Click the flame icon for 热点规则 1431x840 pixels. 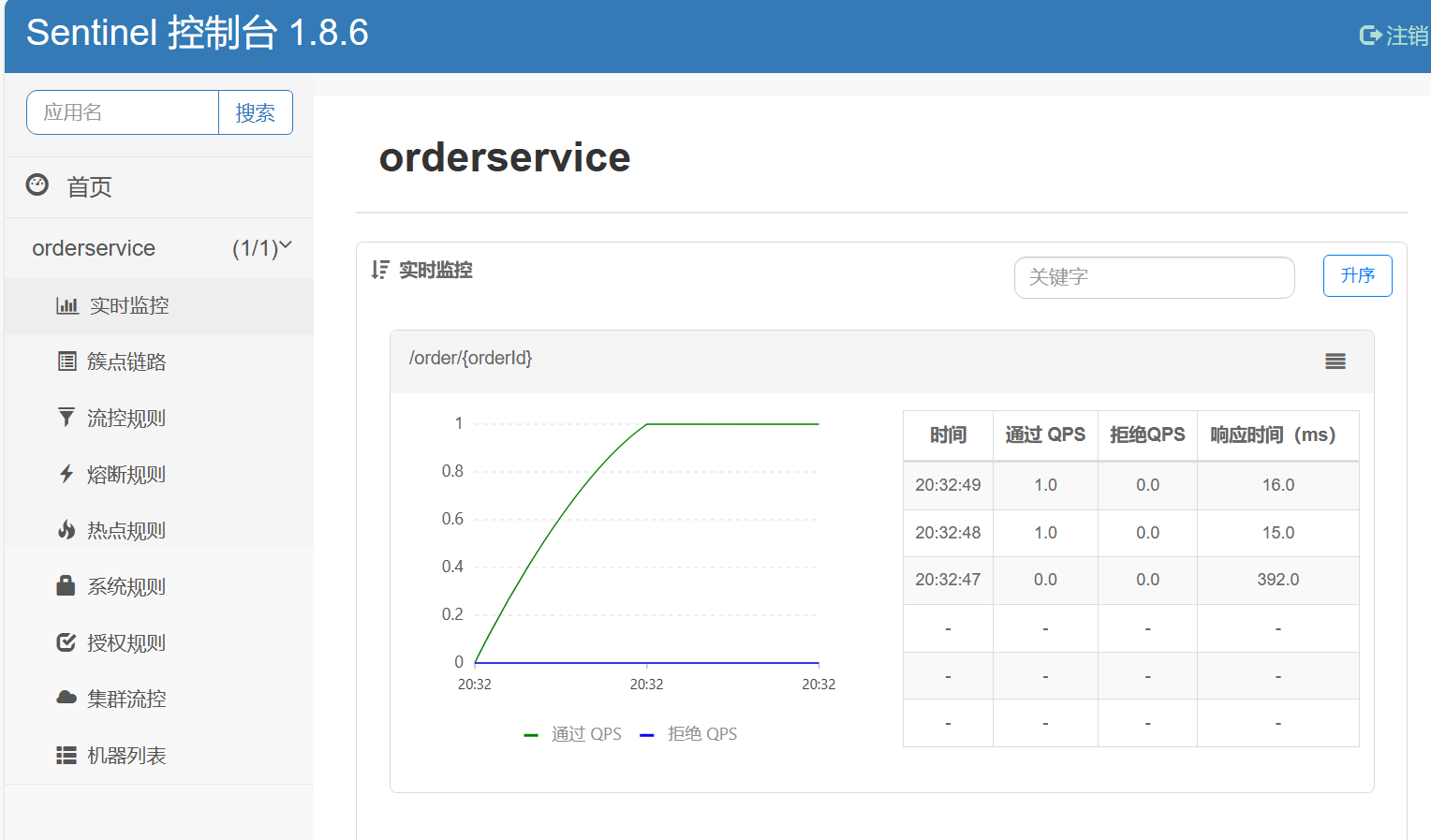[66, 530]
